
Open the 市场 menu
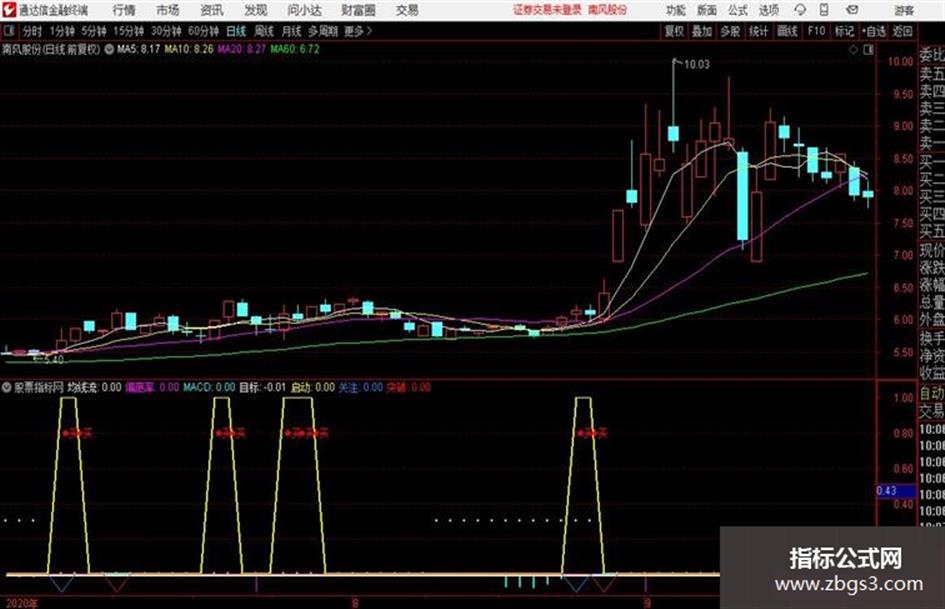pos(168,10)
